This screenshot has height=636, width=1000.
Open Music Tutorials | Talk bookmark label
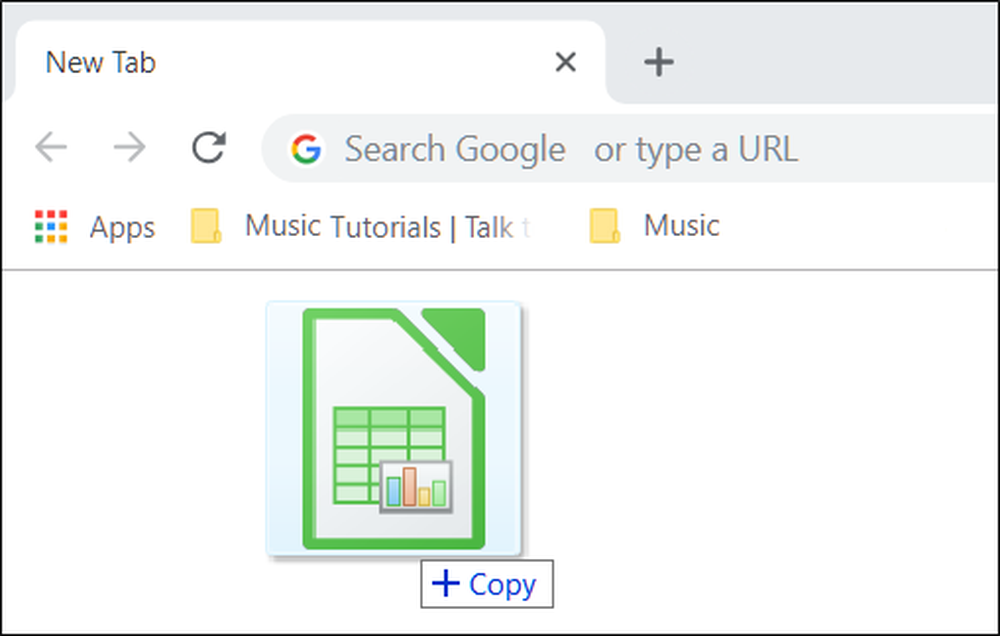(x=388, y=226)
